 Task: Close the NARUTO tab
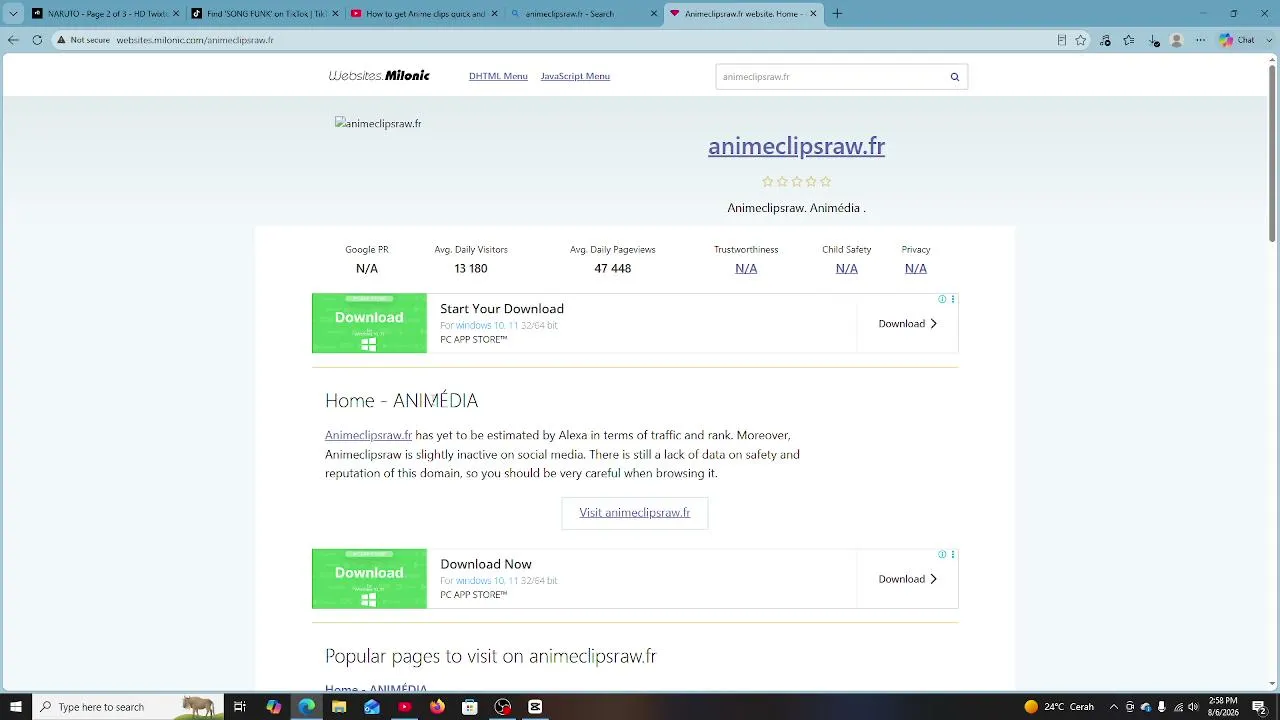176,14
